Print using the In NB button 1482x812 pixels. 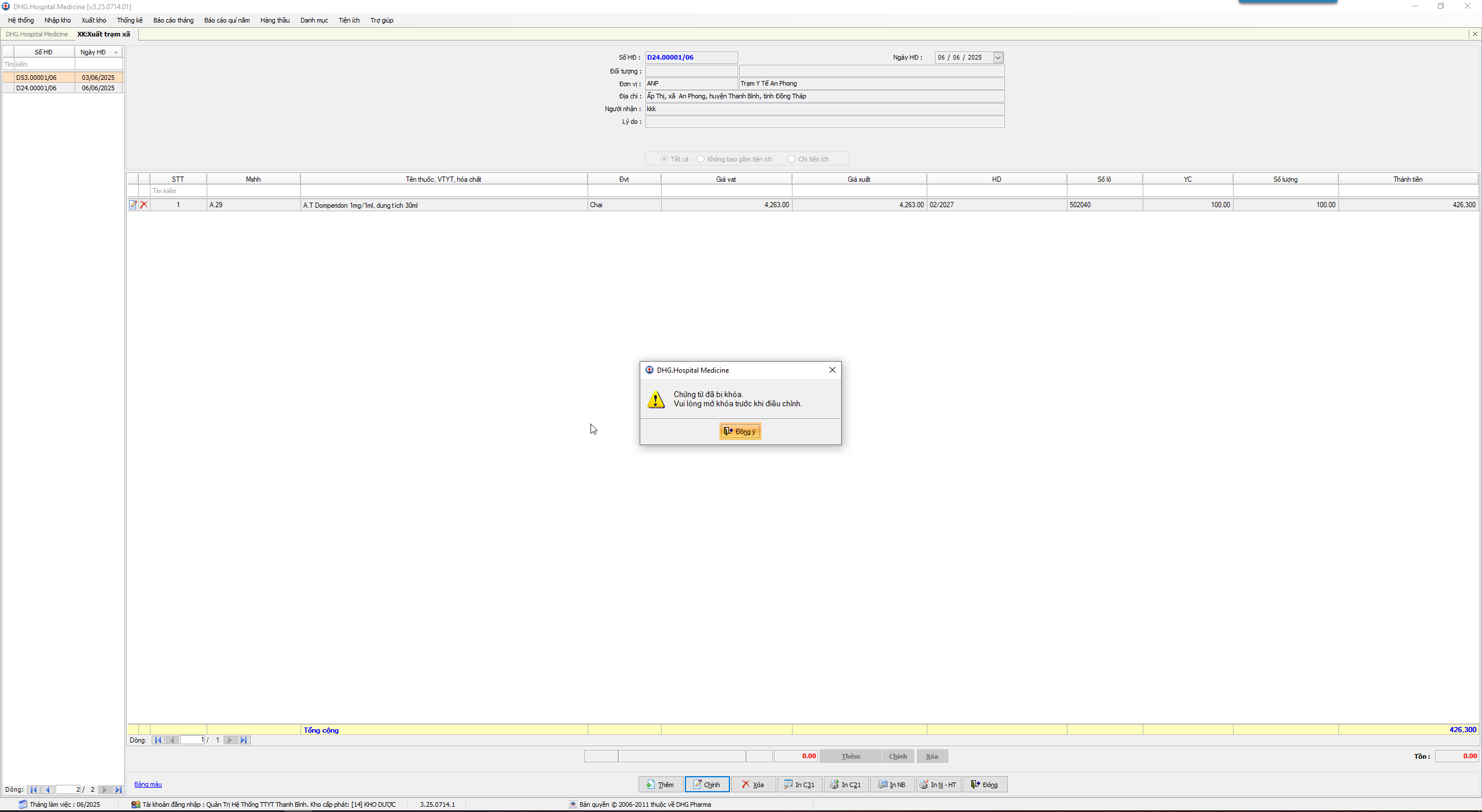coord(892,784)
